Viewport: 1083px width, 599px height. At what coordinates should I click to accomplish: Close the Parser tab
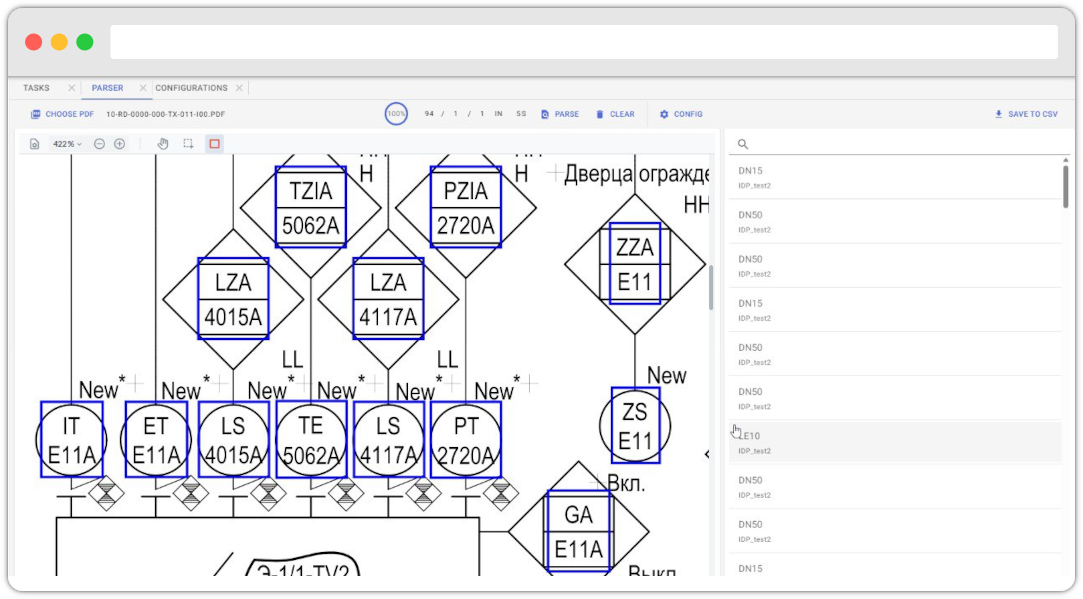pyautogui.click(x=143, y=88)
